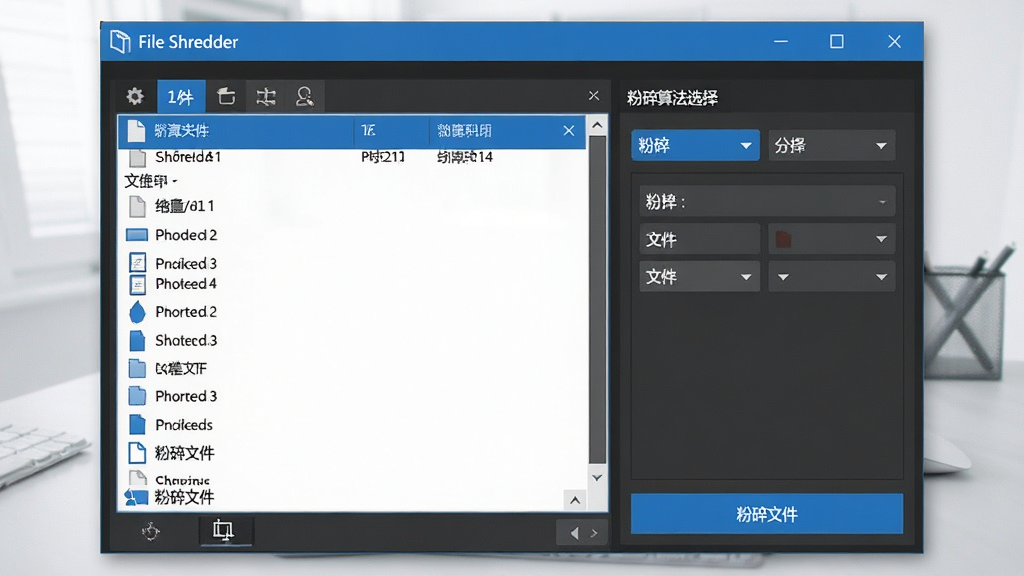
Task: Select the Shoteed 3 blue file icon
Action: tap(137, 340)
